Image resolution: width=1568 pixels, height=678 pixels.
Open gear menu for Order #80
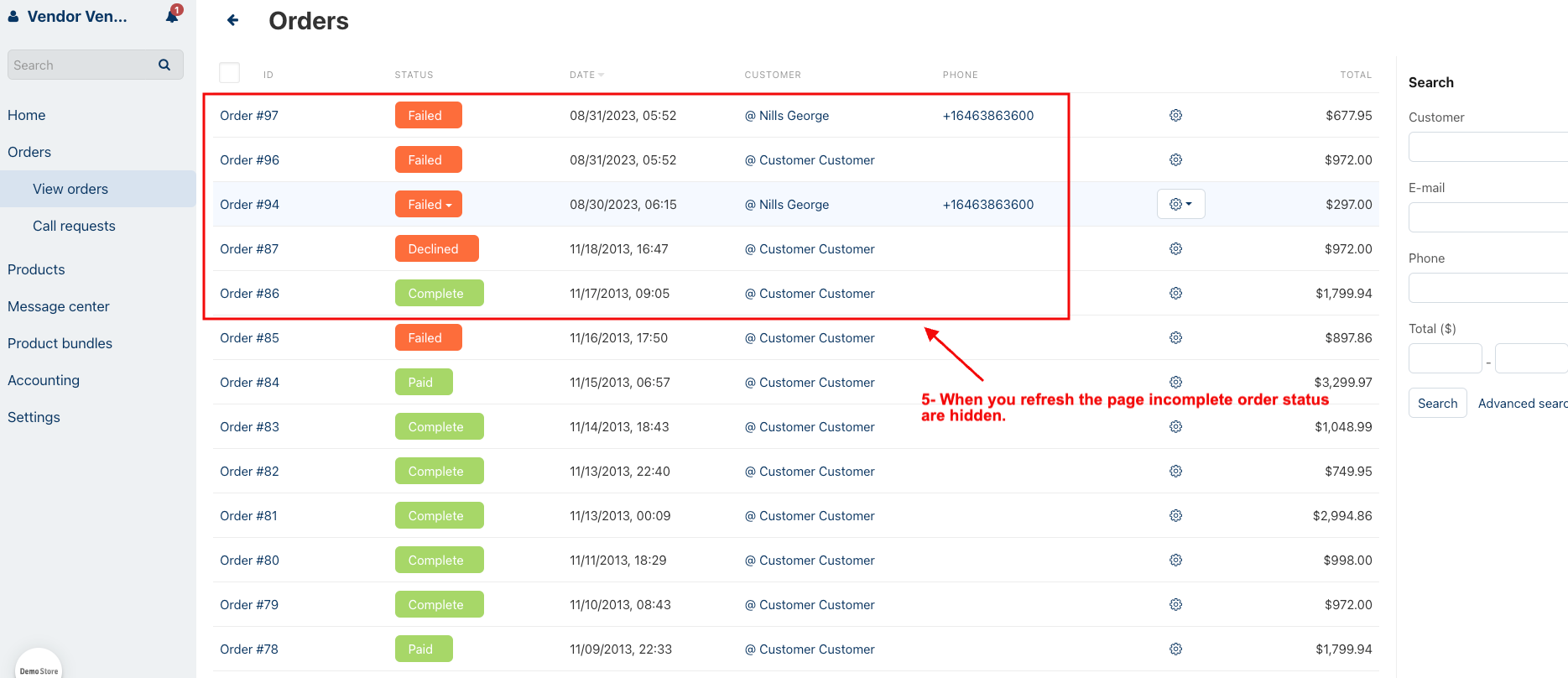click(1175, 560)
